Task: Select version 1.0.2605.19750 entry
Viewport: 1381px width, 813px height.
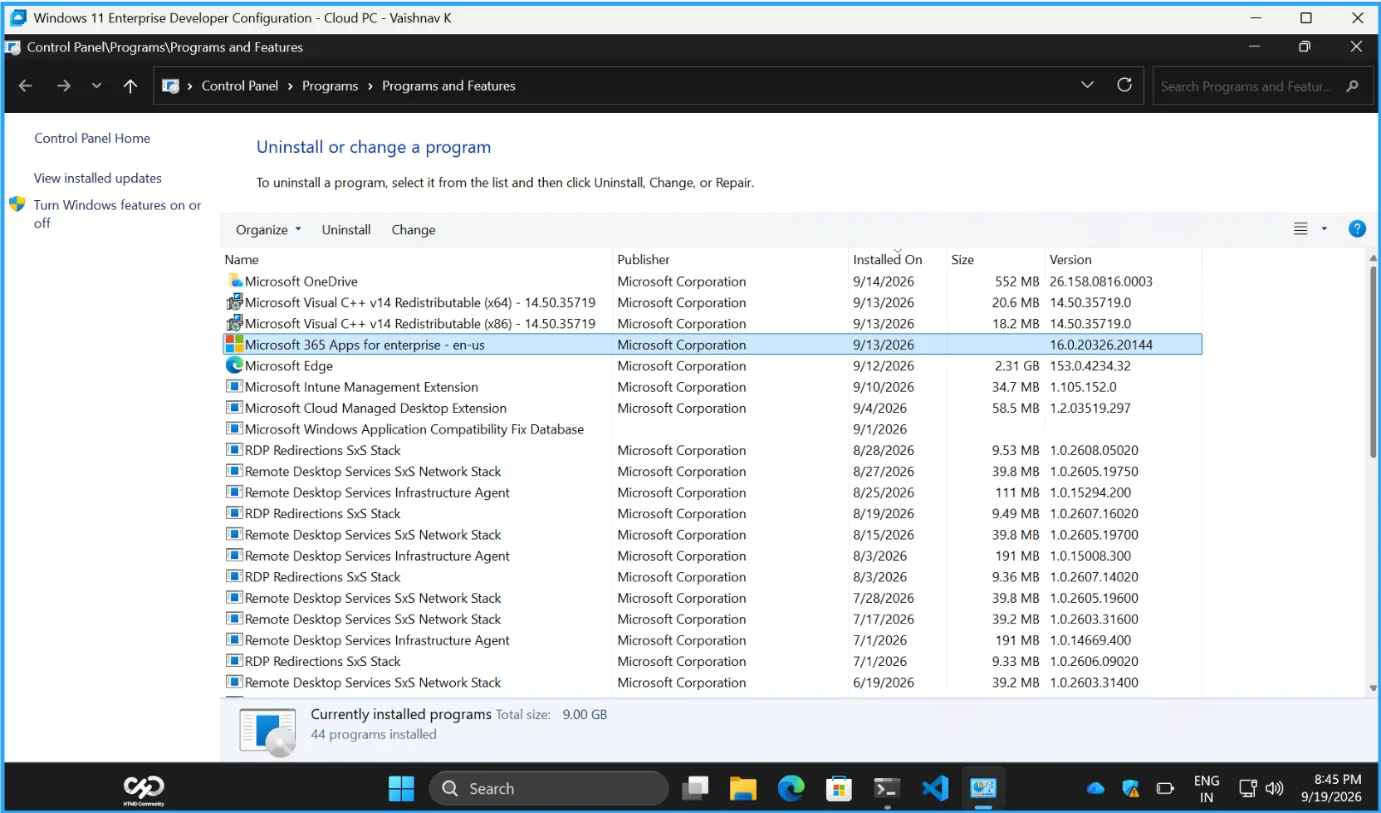Action: coord(712,471)
